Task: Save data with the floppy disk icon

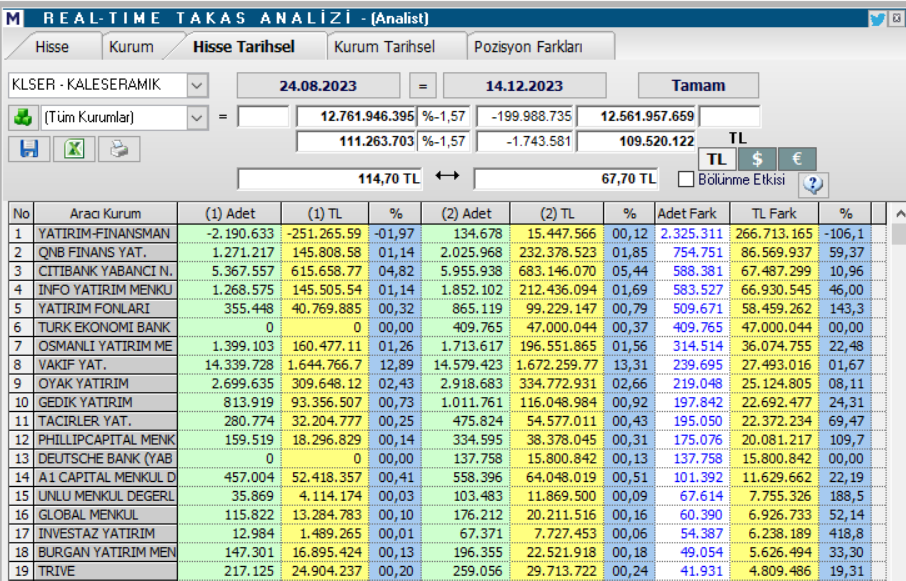Action: pos(29,149)
